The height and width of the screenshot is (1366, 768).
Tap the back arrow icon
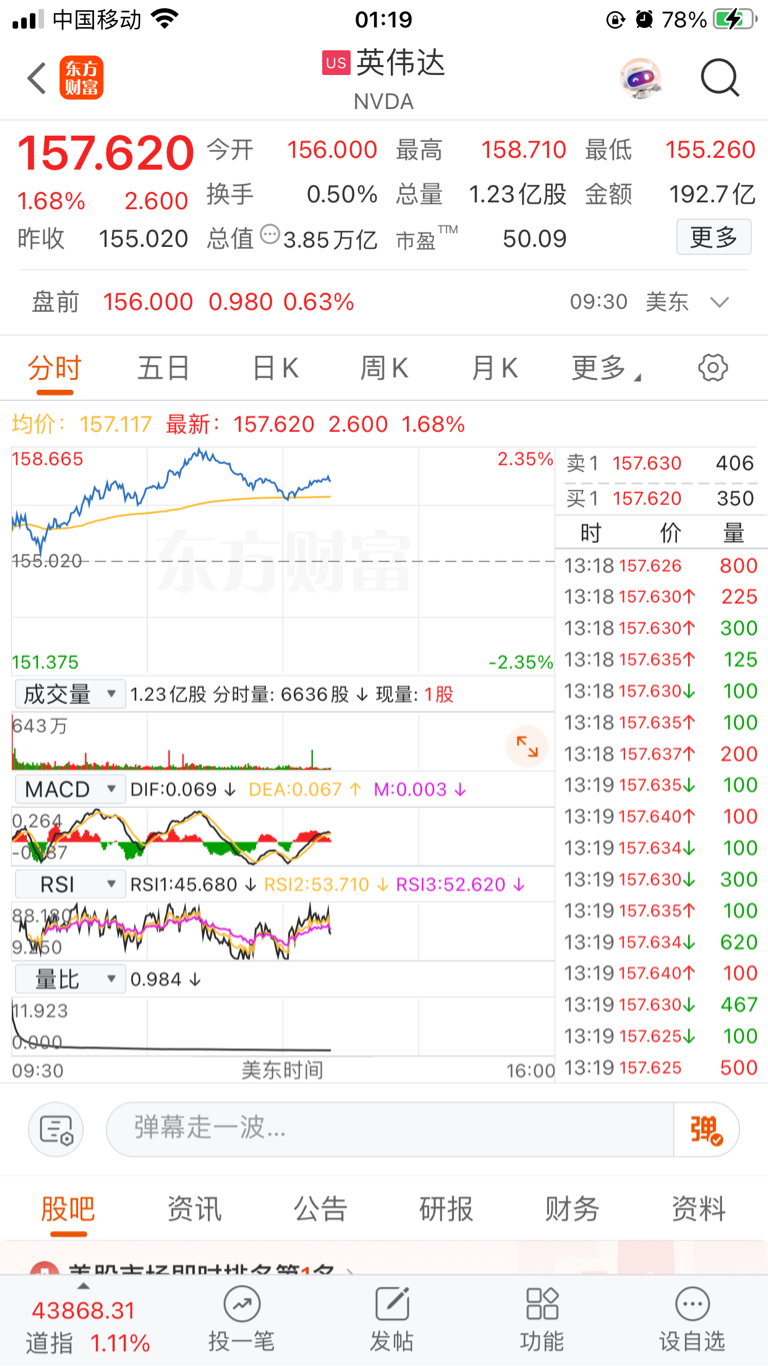pyautogui.click(x=37, y=77)
